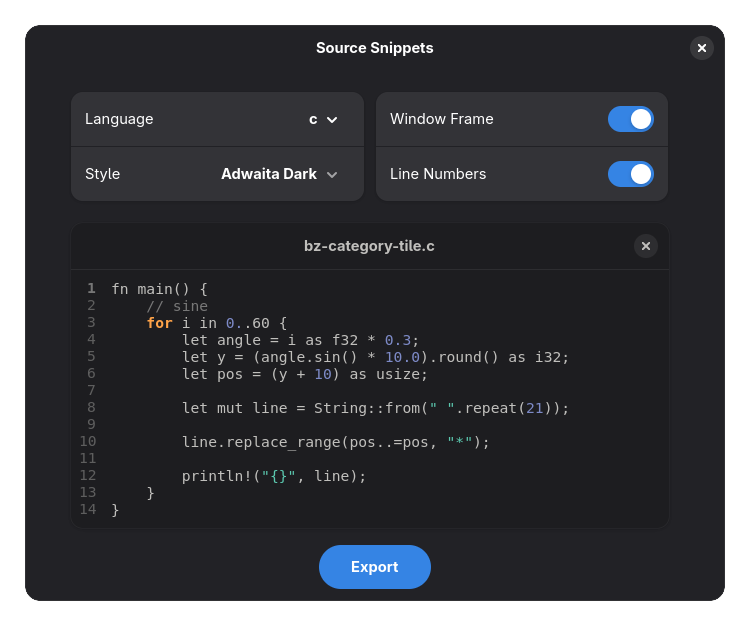Click the "let angle = i as f32 * 0.3;" line
The height and width of the screenshot is (626, 750).
[x=300, y=340]
